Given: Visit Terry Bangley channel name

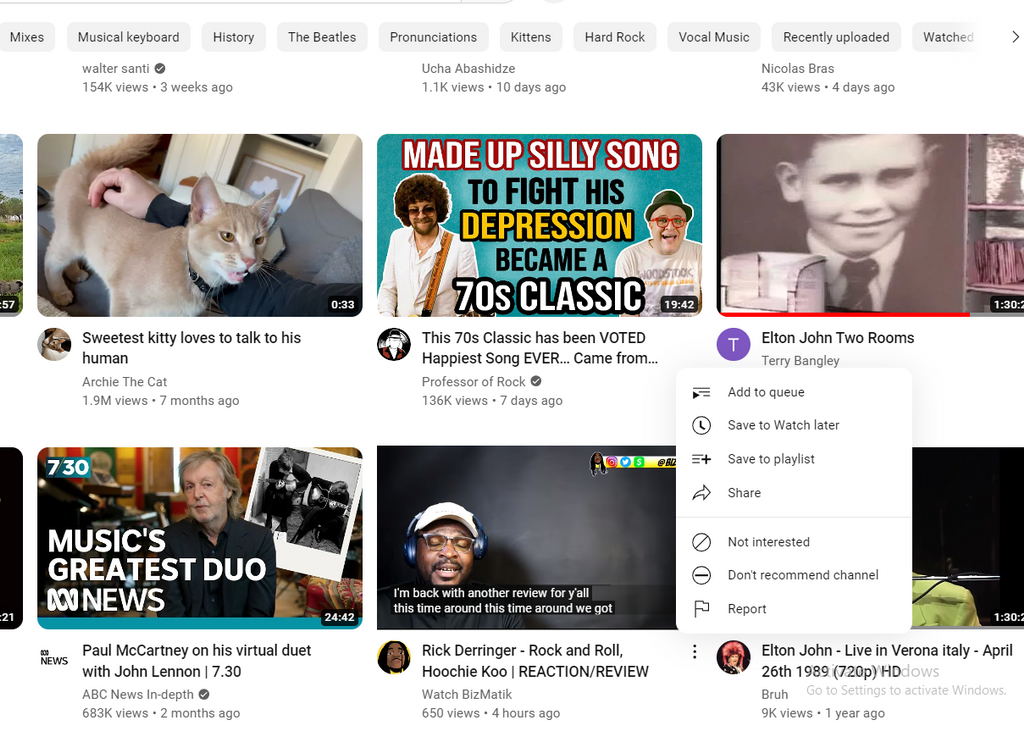Looking at the screenshot, I should [x=800, y=361].
